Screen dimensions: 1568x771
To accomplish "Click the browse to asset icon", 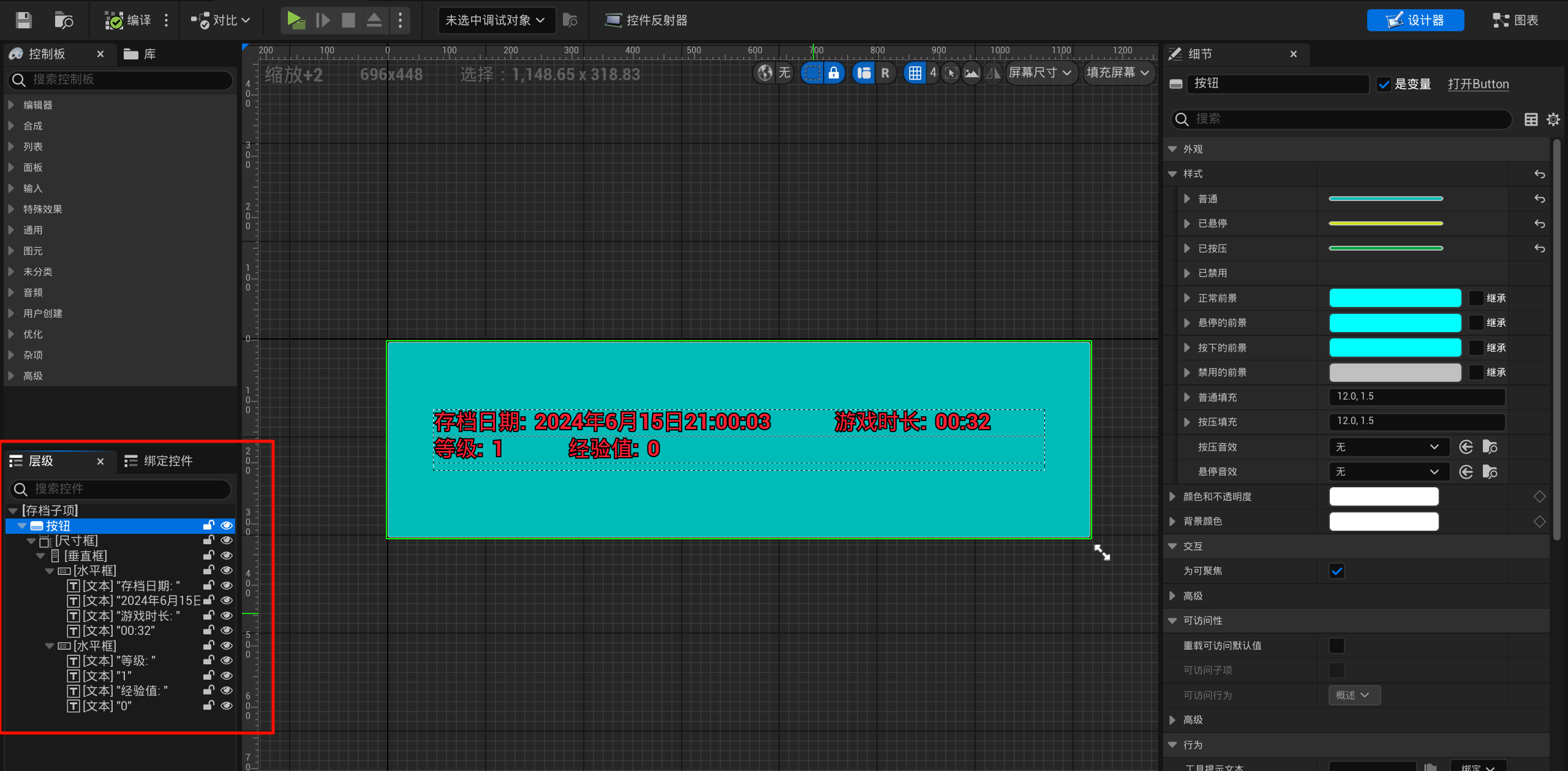I will (x=64, y=20).
